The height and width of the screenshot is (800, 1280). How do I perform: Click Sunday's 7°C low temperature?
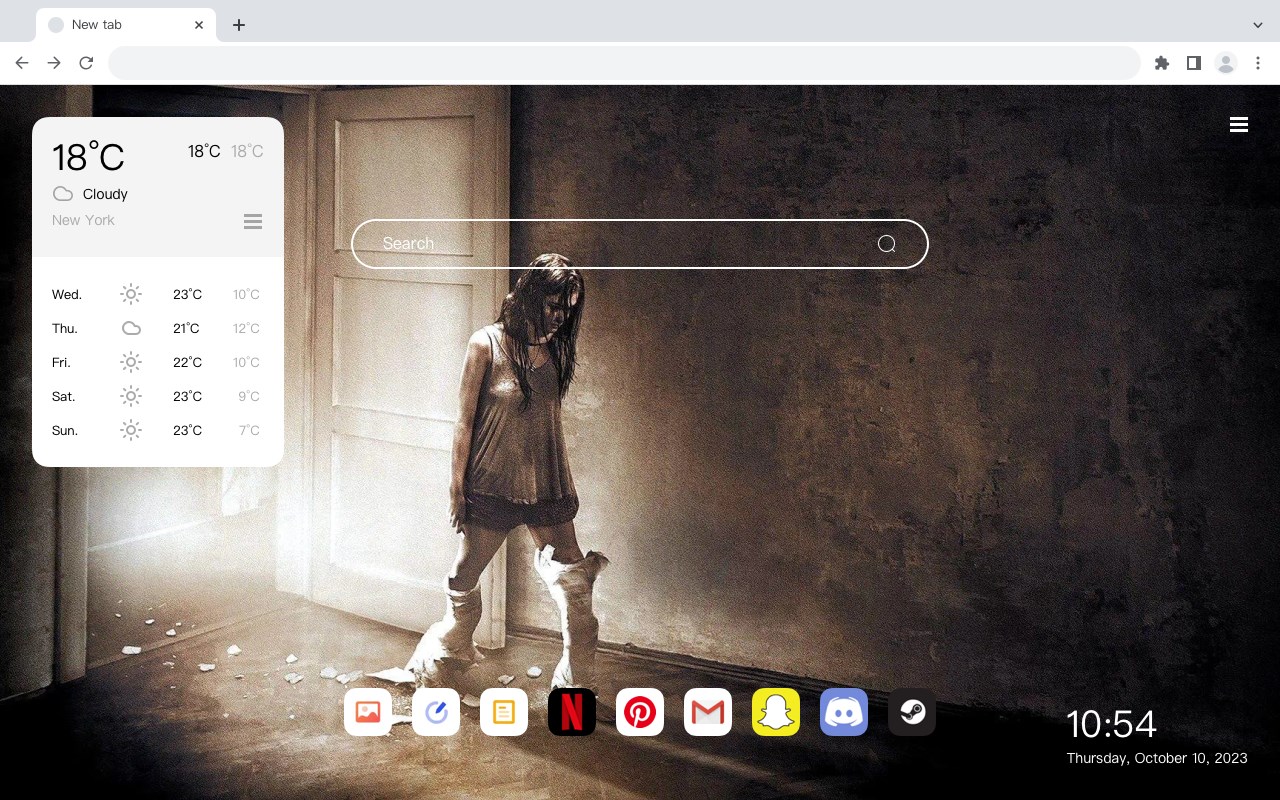pos(249,430)
